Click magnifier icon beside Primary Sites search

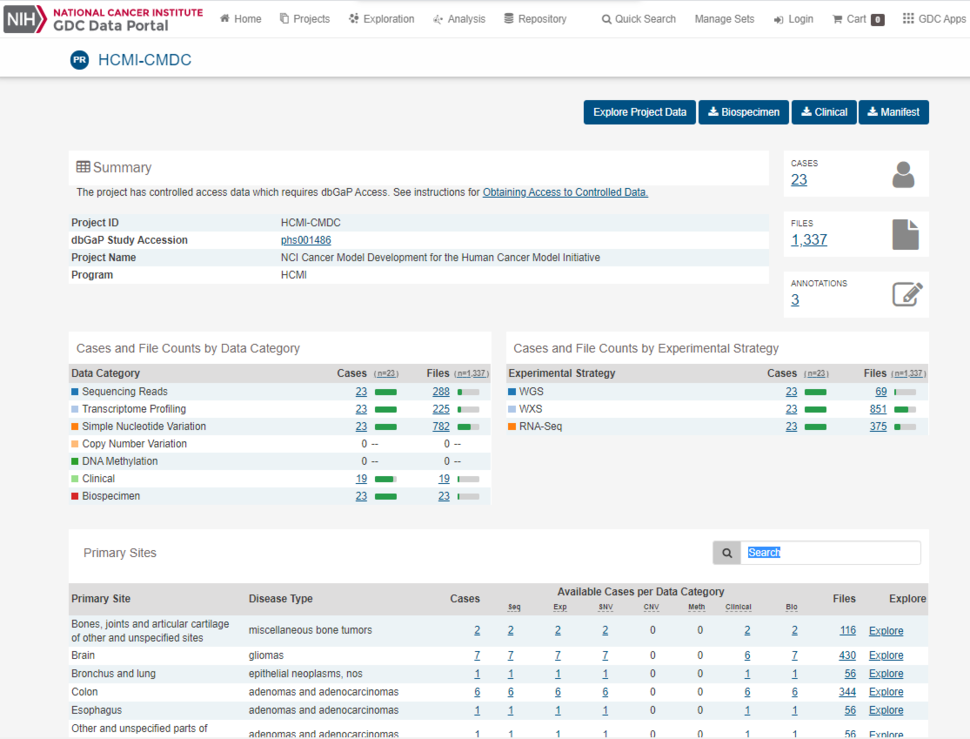coord(727,552)
